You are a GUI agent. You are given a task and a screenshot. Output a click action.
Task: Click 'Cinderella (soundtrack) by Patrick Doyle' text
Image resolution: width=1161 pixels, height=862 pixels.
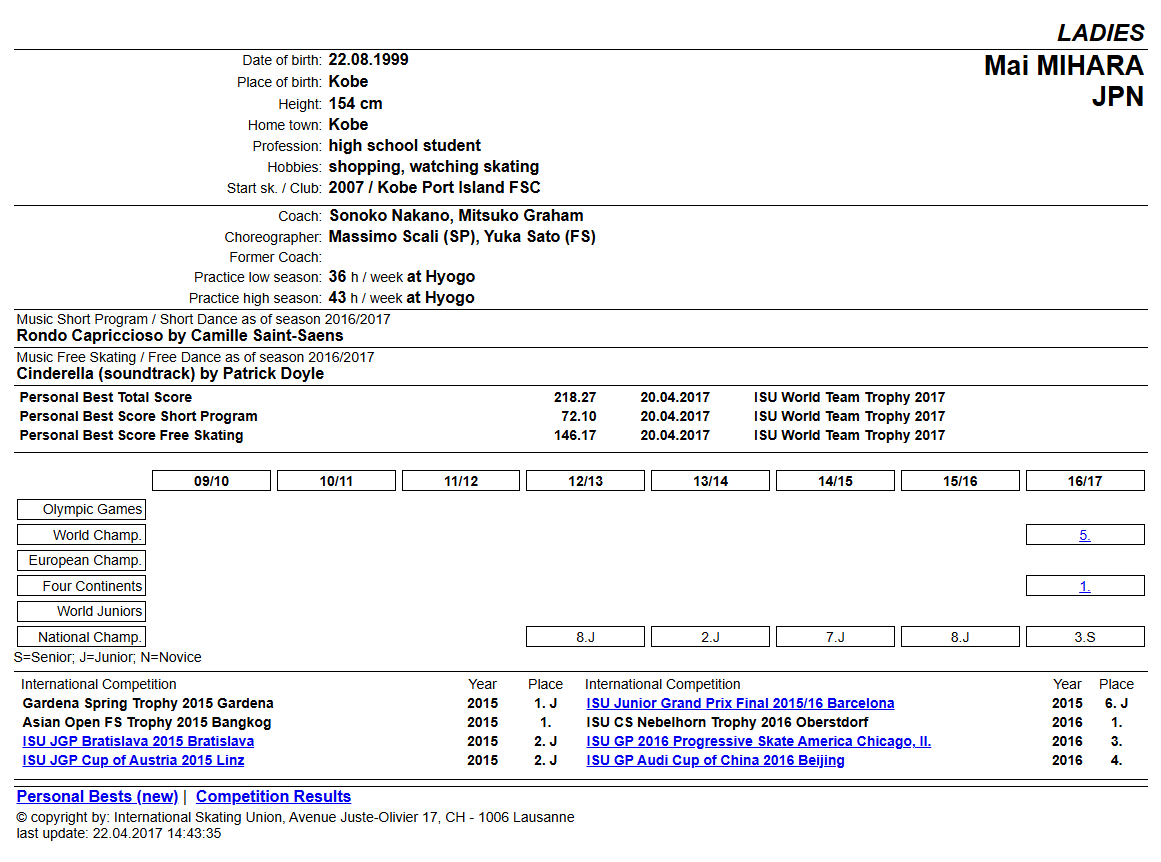point(170,373)
